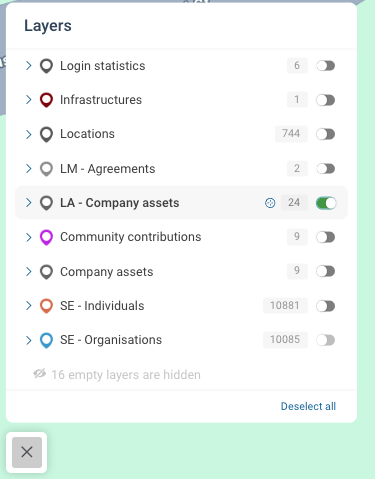Click the 10085 count badge
The height and width of the screenshot is (479, 375).
[285, 340]
